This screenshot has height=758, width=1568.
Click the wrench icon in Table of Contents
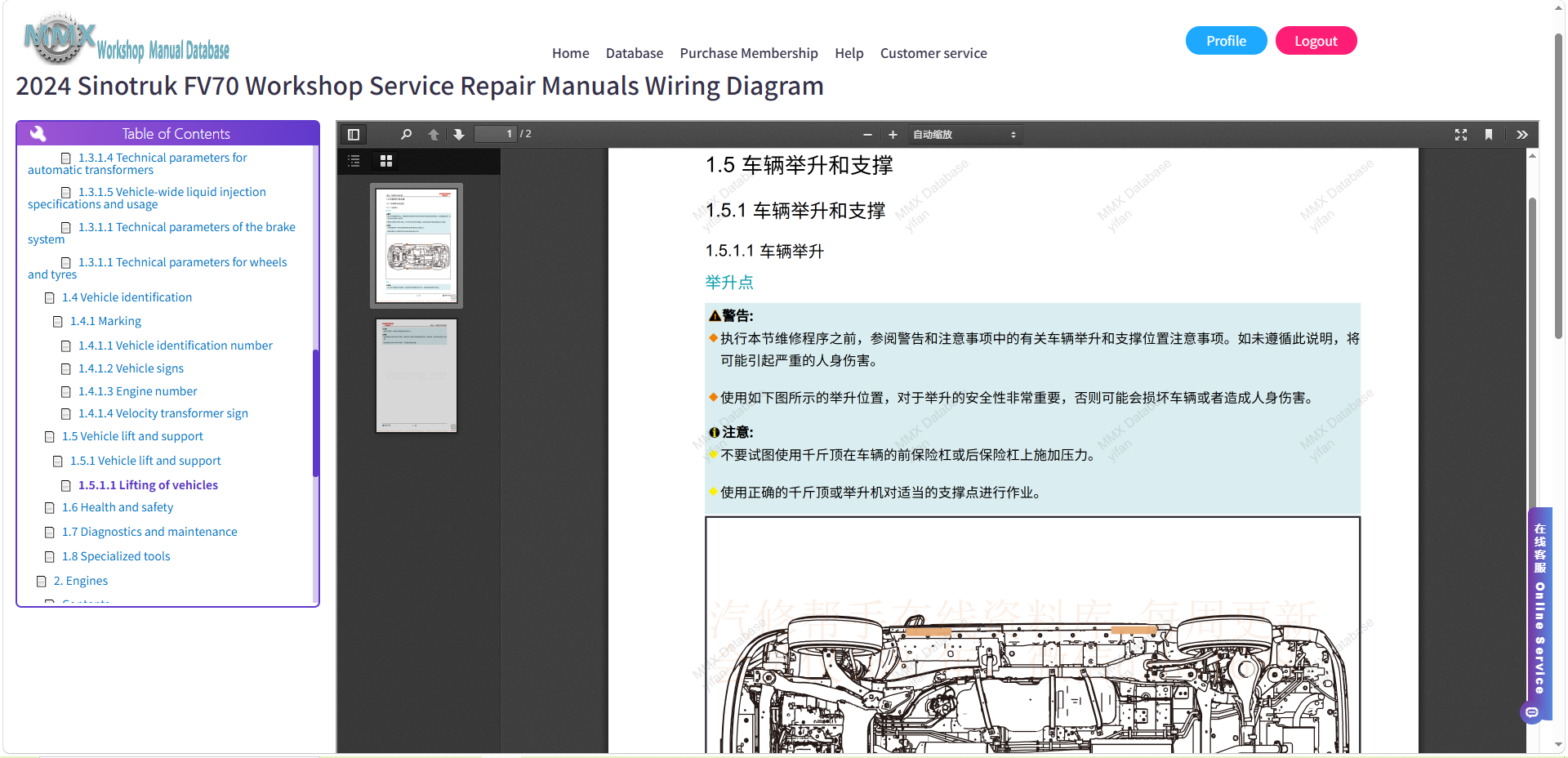tap(38, 133)
